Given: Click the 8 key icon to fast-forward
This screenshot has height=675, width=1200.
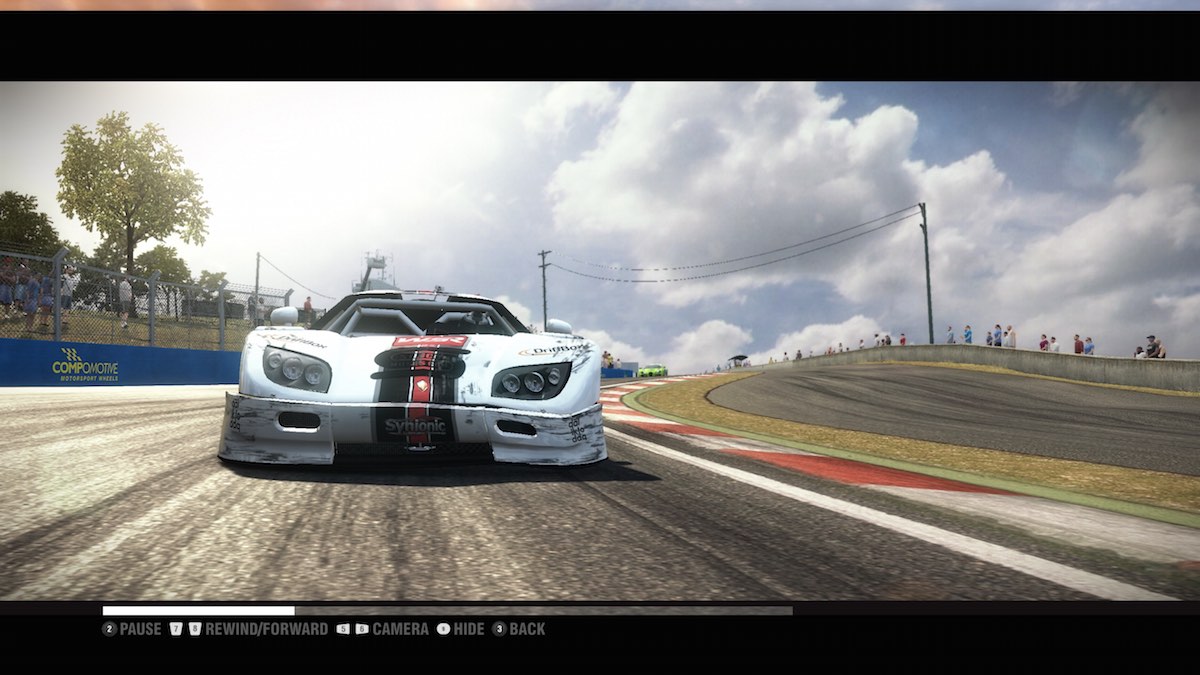Looking at the screenshot, I should click(x=195, y=629).
